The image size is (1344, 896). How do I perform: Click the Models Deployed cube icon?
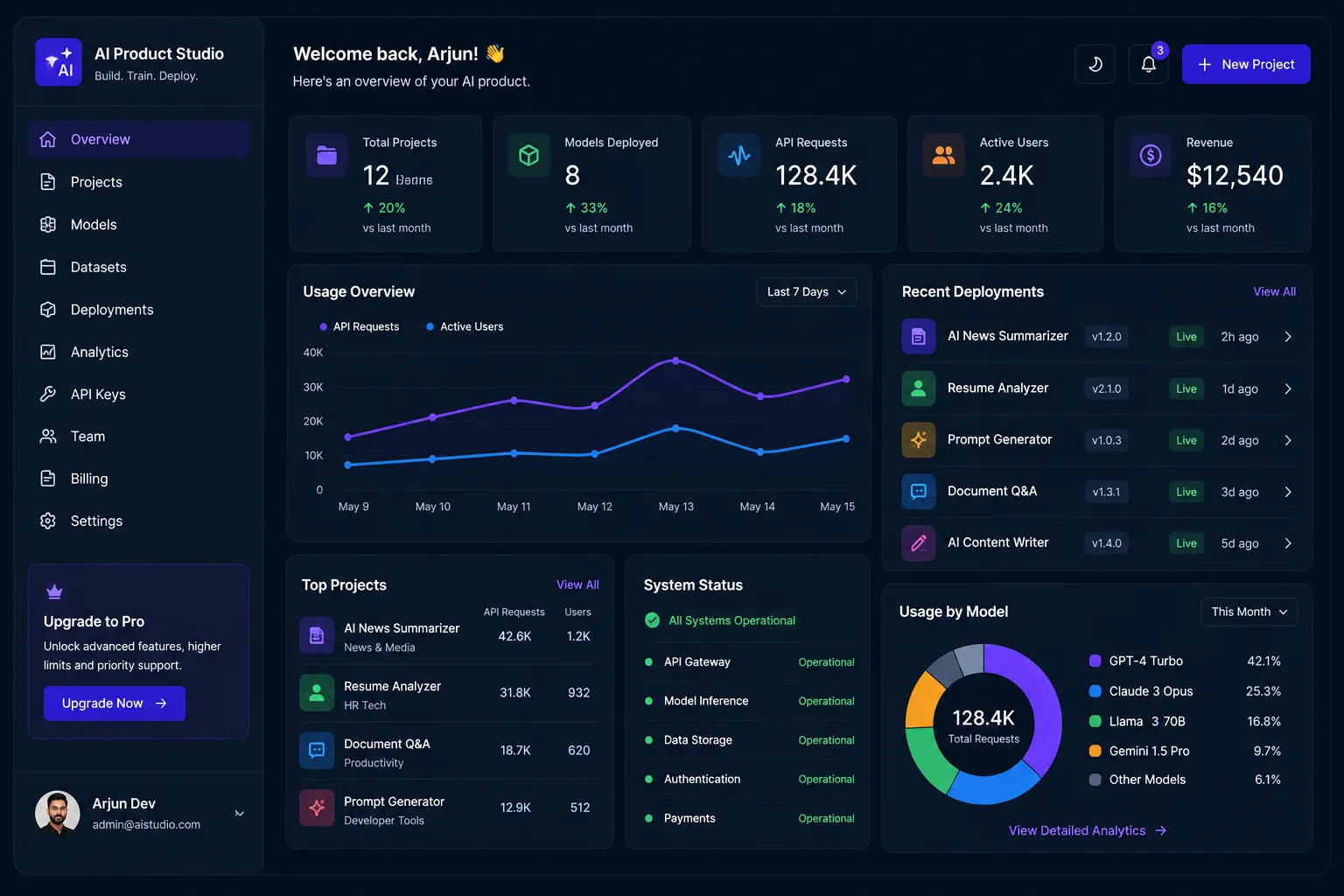point(528,156)
